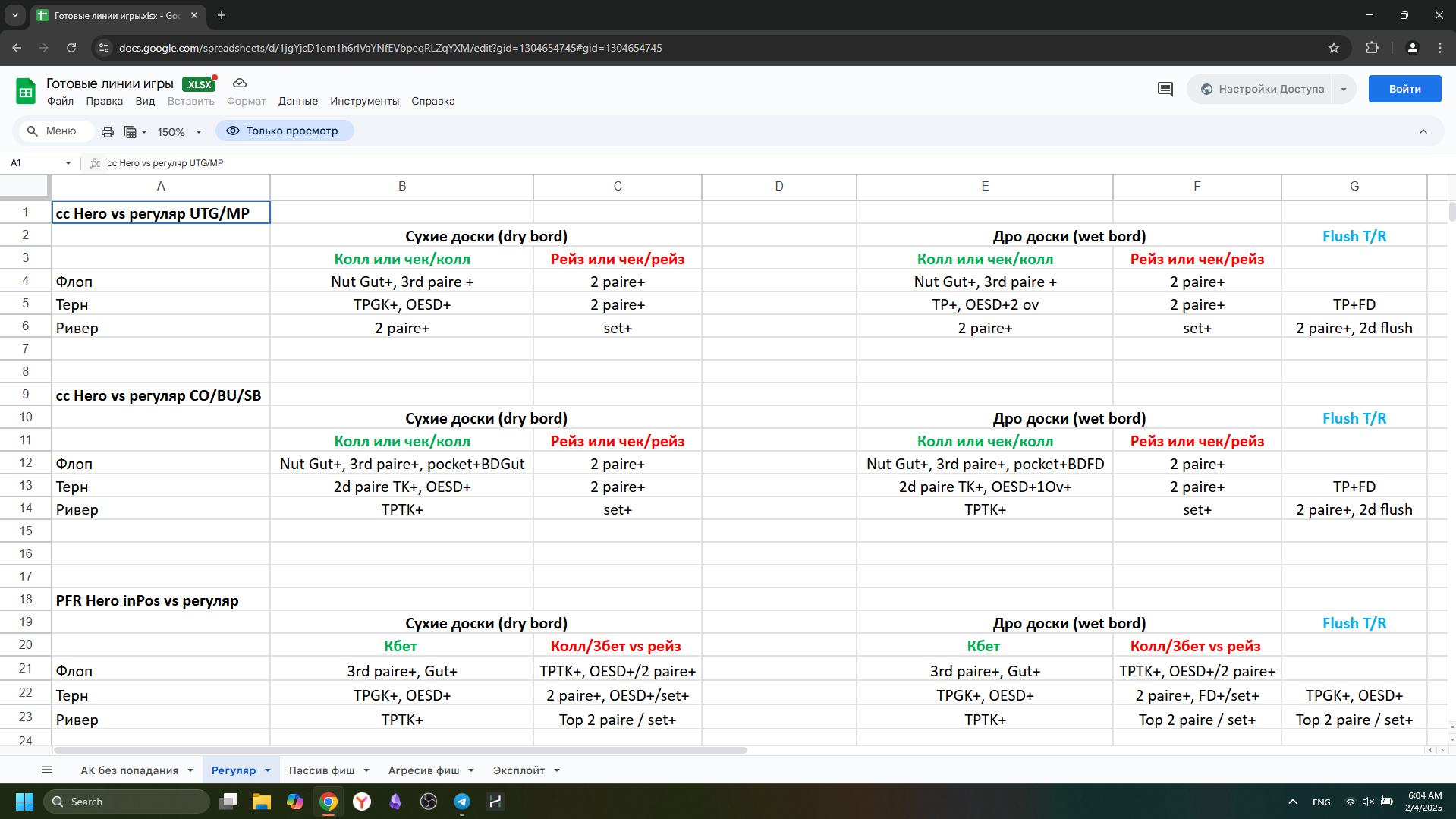Click the site information icon
Viewport: 1456px width, 819px height.
(105, 48)
